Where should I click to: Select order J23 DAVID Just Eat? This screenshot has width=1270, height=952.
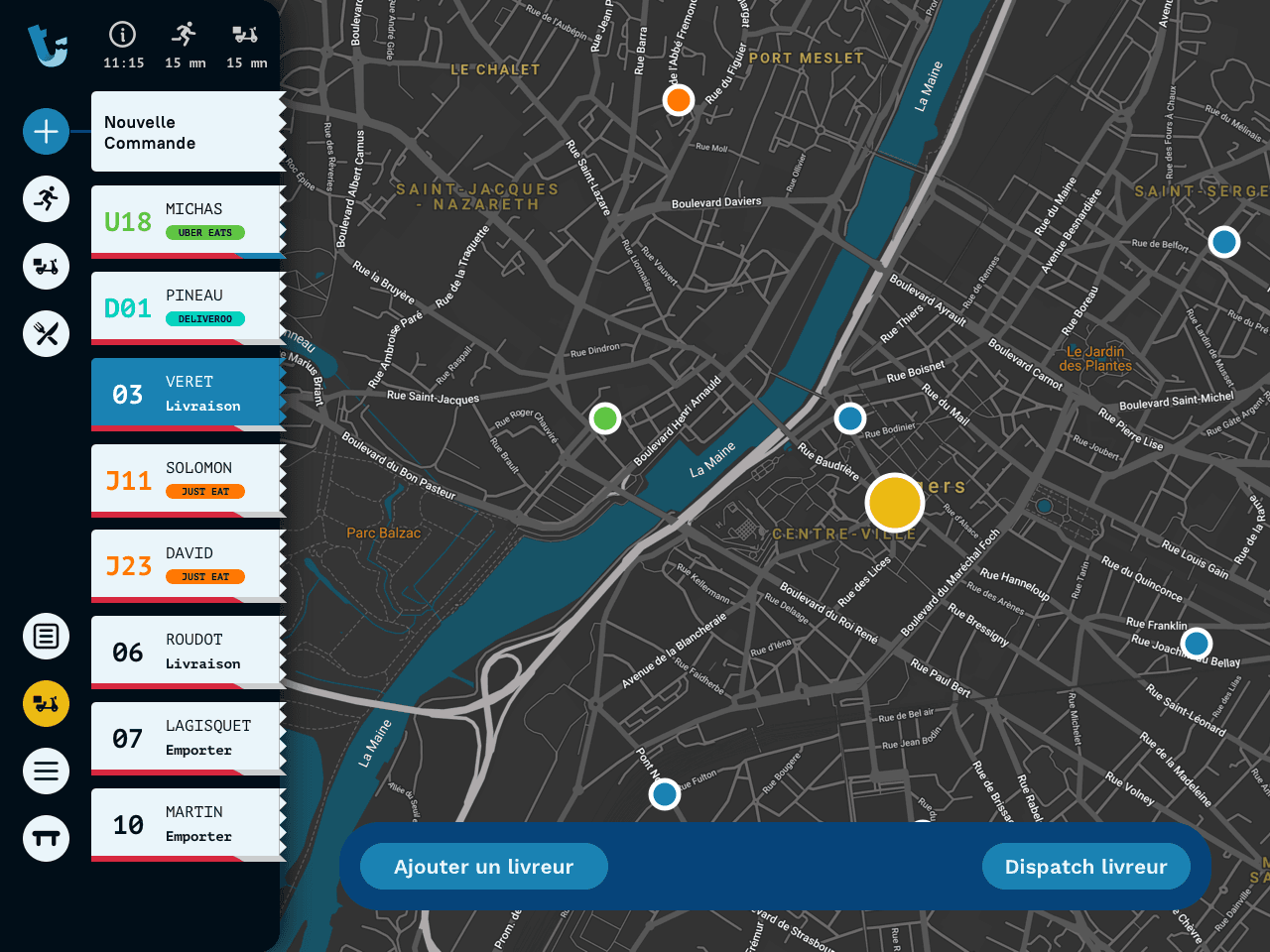[189, 566]
